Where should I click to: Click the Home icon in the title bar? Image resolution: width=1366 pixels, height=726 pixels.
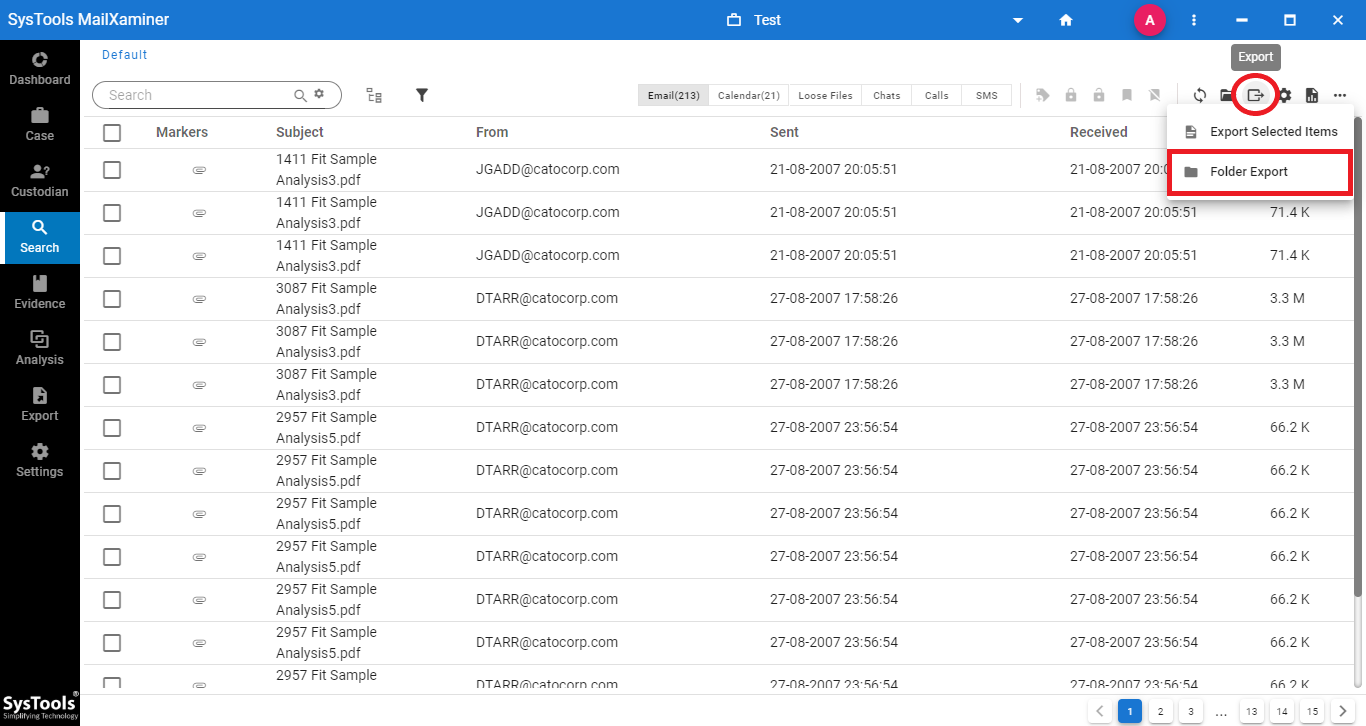1066,20
